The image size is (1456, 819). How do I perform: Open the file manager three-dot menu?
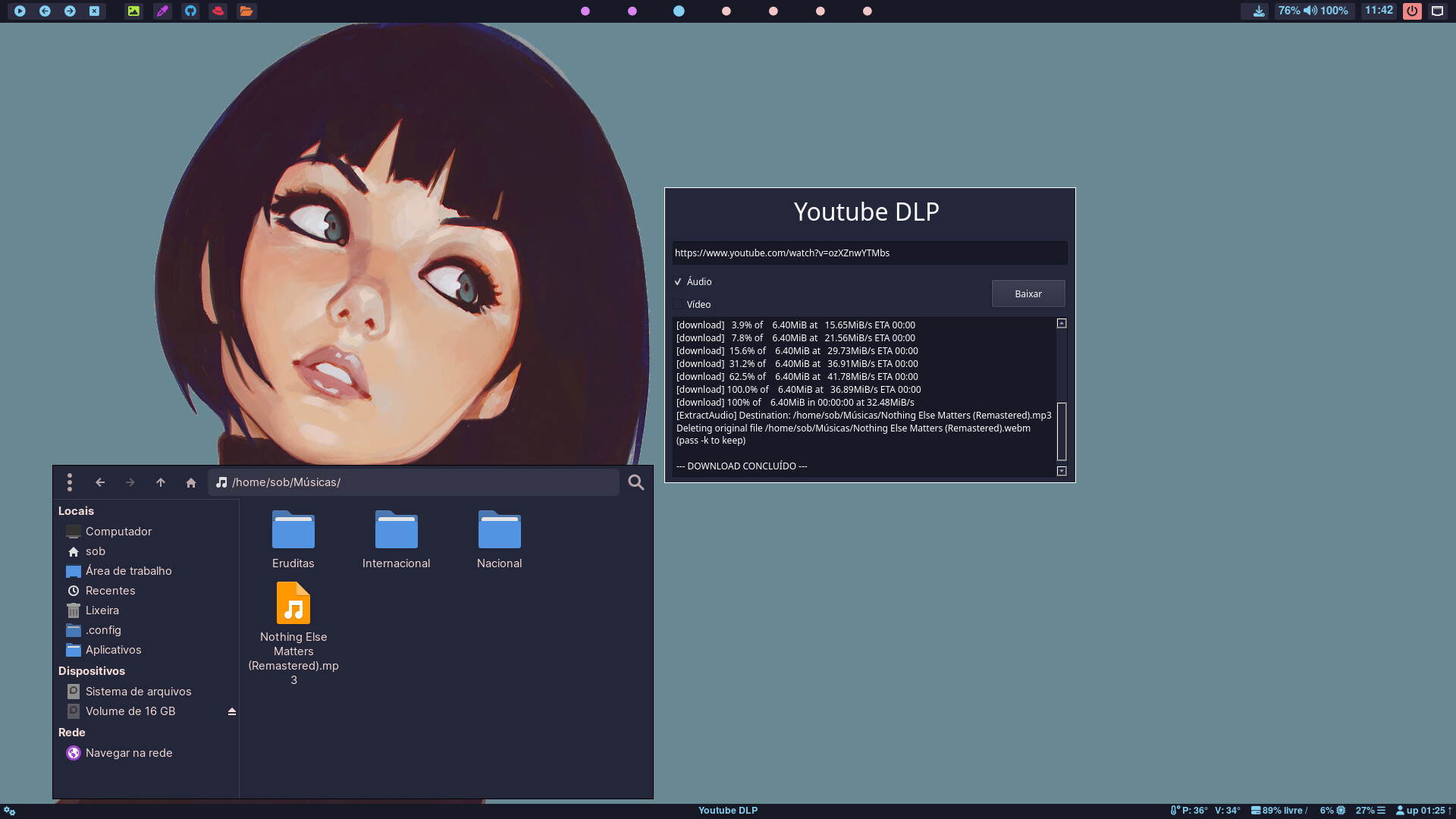70,482
